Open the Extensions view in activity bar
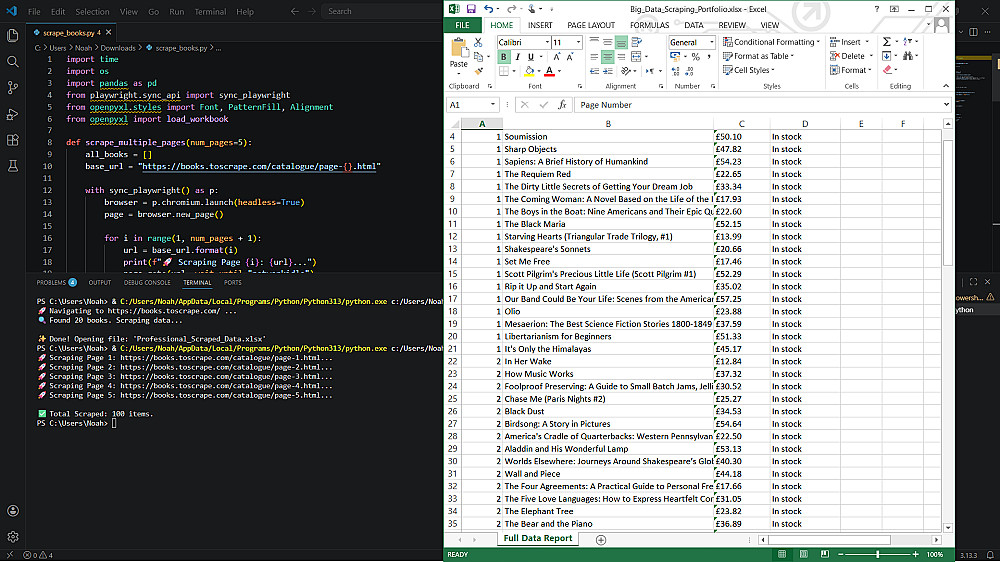Viewport: 1000px width, 562px height. 13,140
